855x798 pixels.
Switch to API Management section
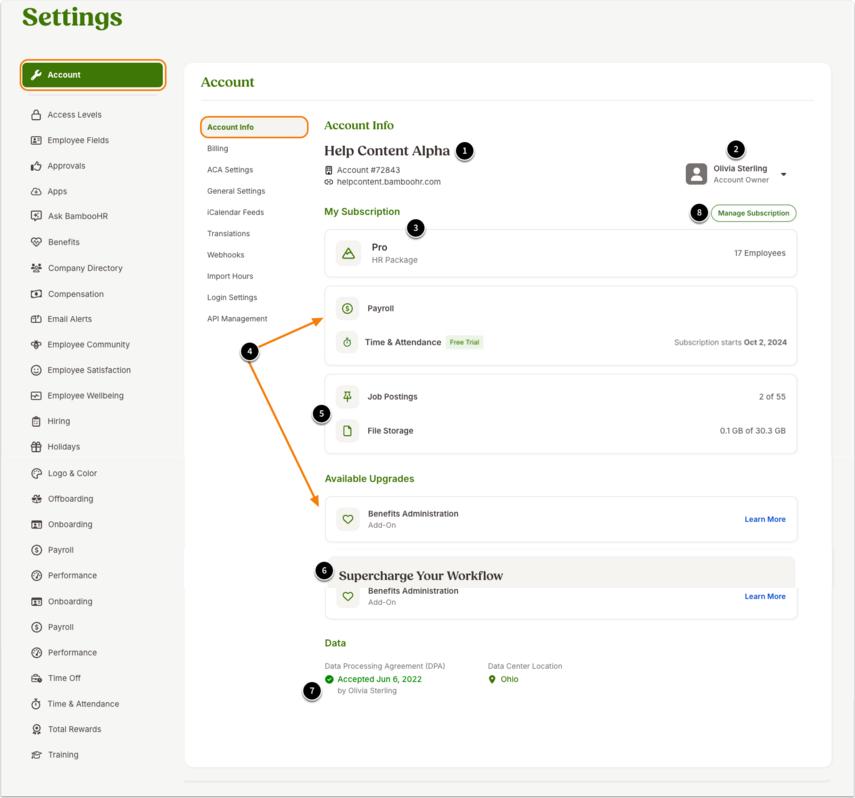click(237, 319)
